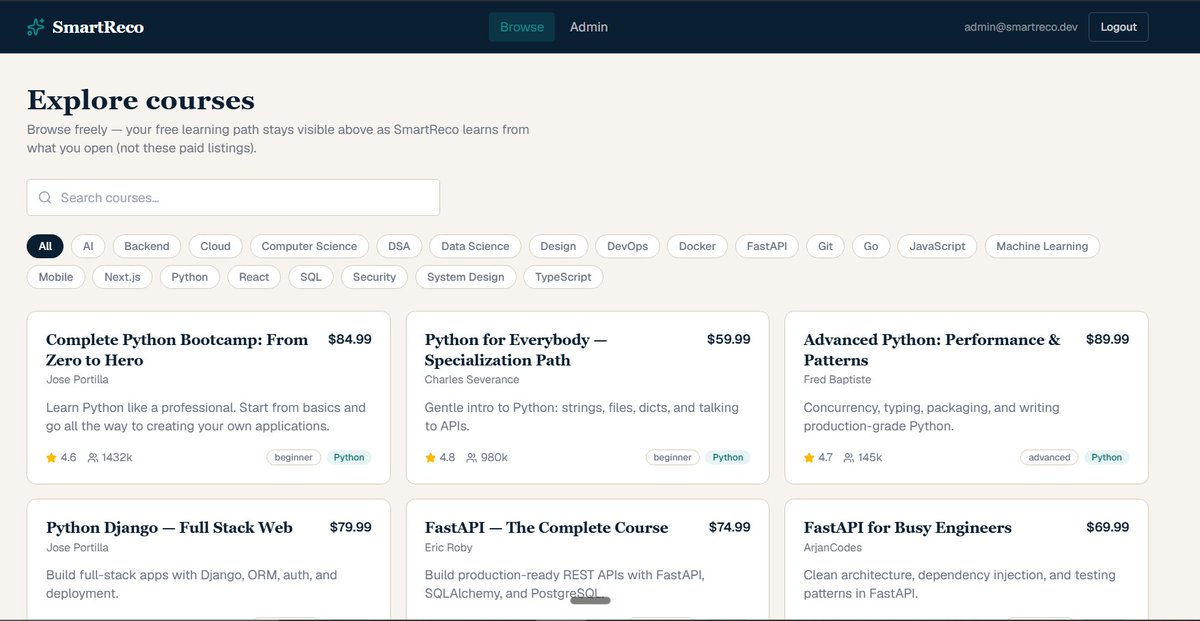Select the Next.js filter chip

coord(122,277)
